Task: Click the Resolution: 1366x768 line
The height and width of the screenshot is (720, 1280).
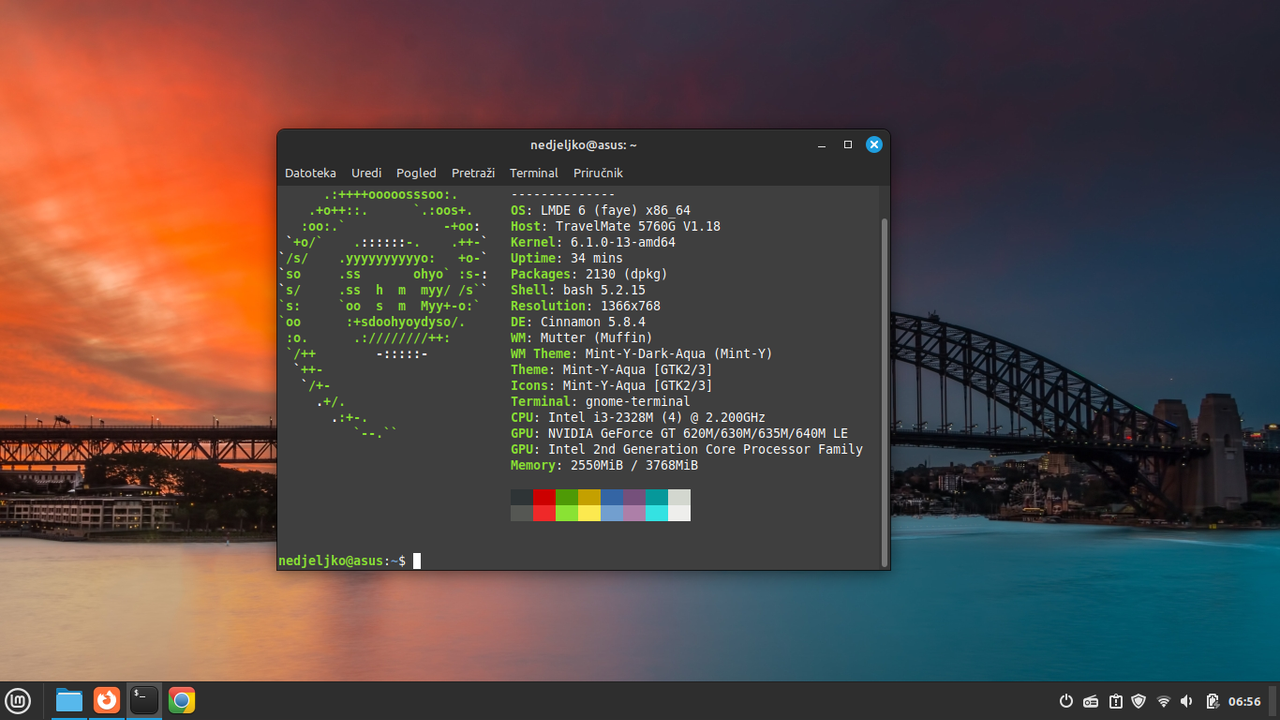Action: point(585,306)
